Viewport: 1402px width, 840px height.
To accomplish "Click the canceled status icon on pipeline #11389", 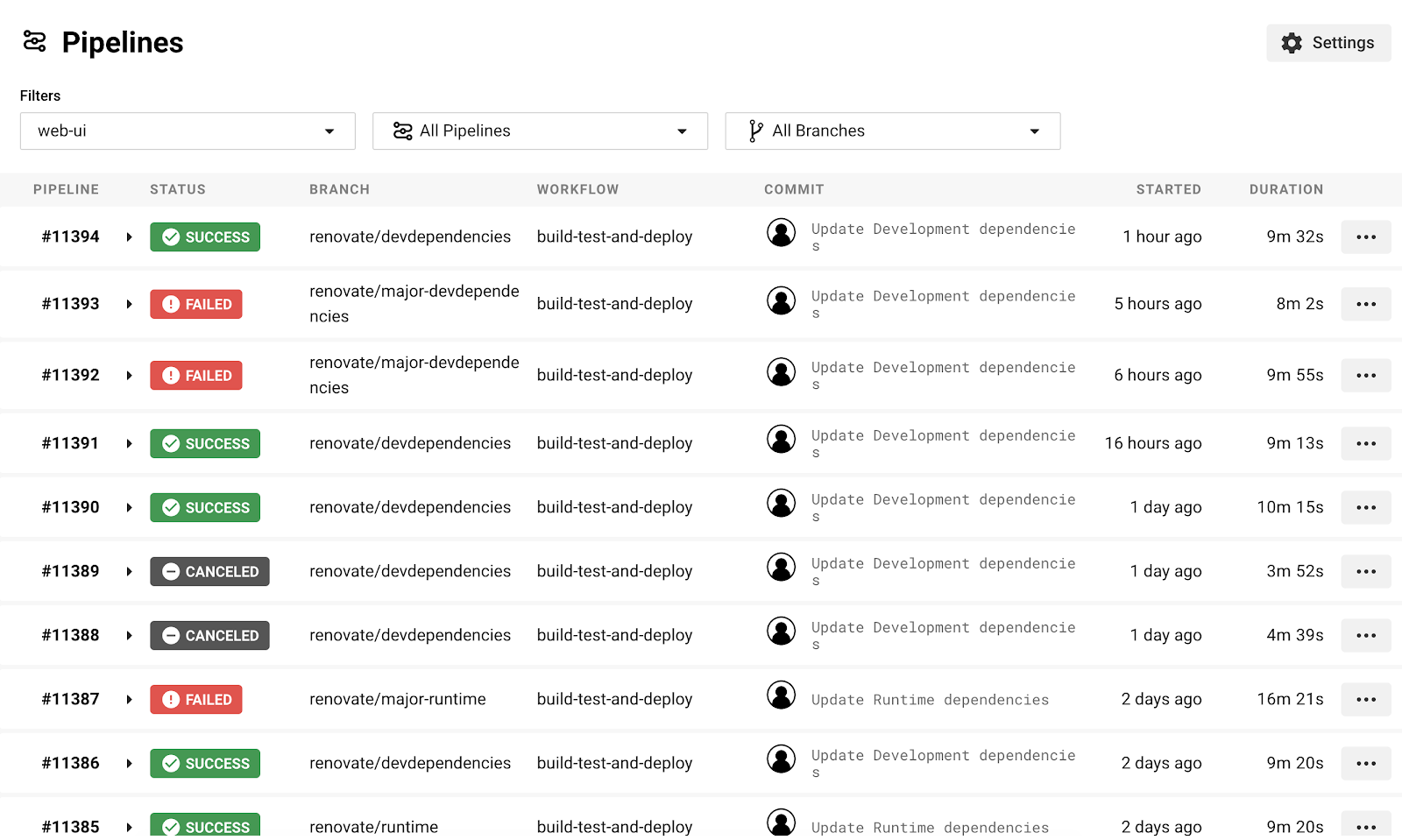I will [x=170, y=571].
